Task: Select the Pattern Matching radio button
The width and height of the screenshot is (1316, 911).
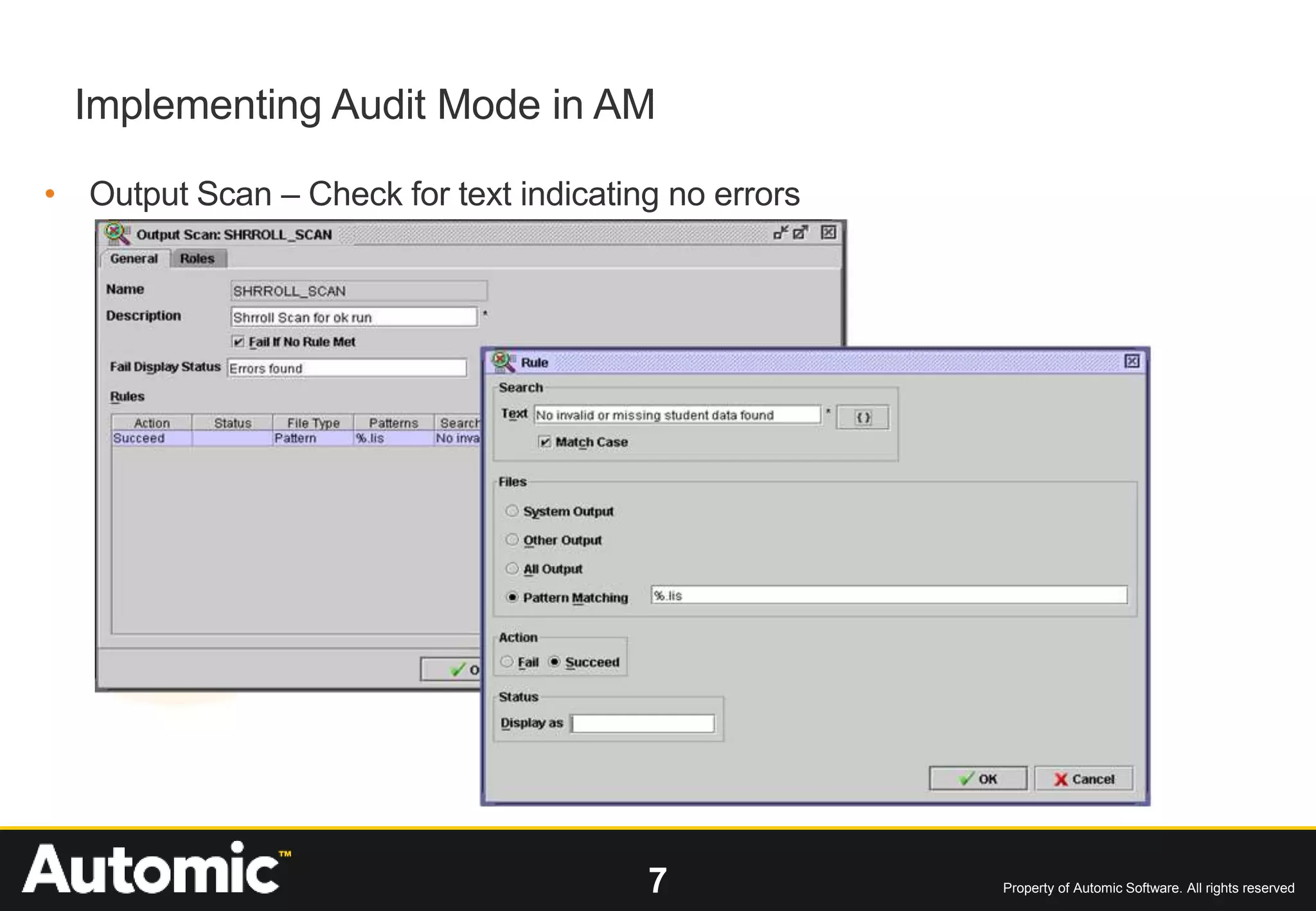Action: click(x=511, y=597)
